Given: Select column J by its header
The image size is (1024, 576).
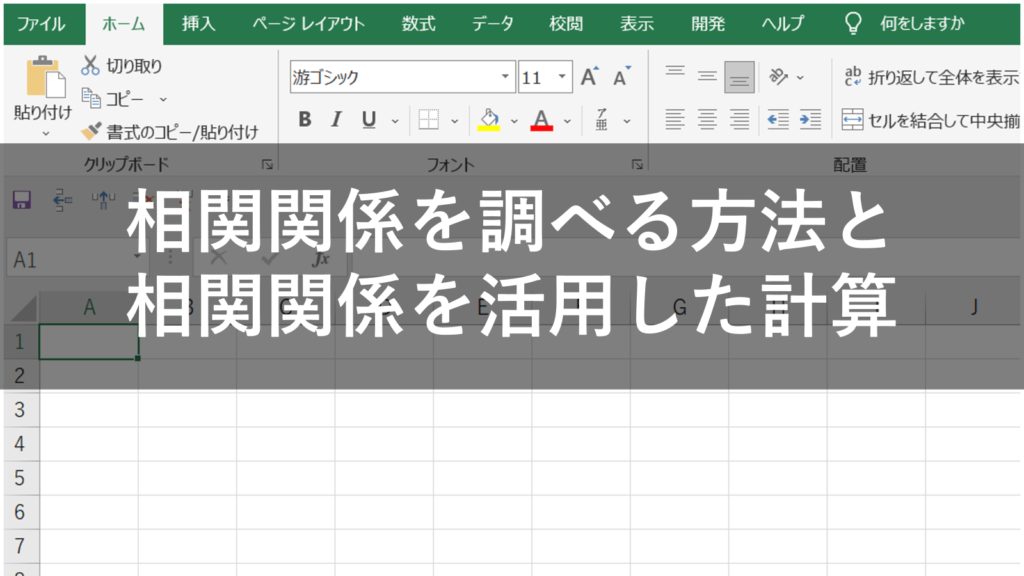Looking at the screenshot, I should (974, 308).
